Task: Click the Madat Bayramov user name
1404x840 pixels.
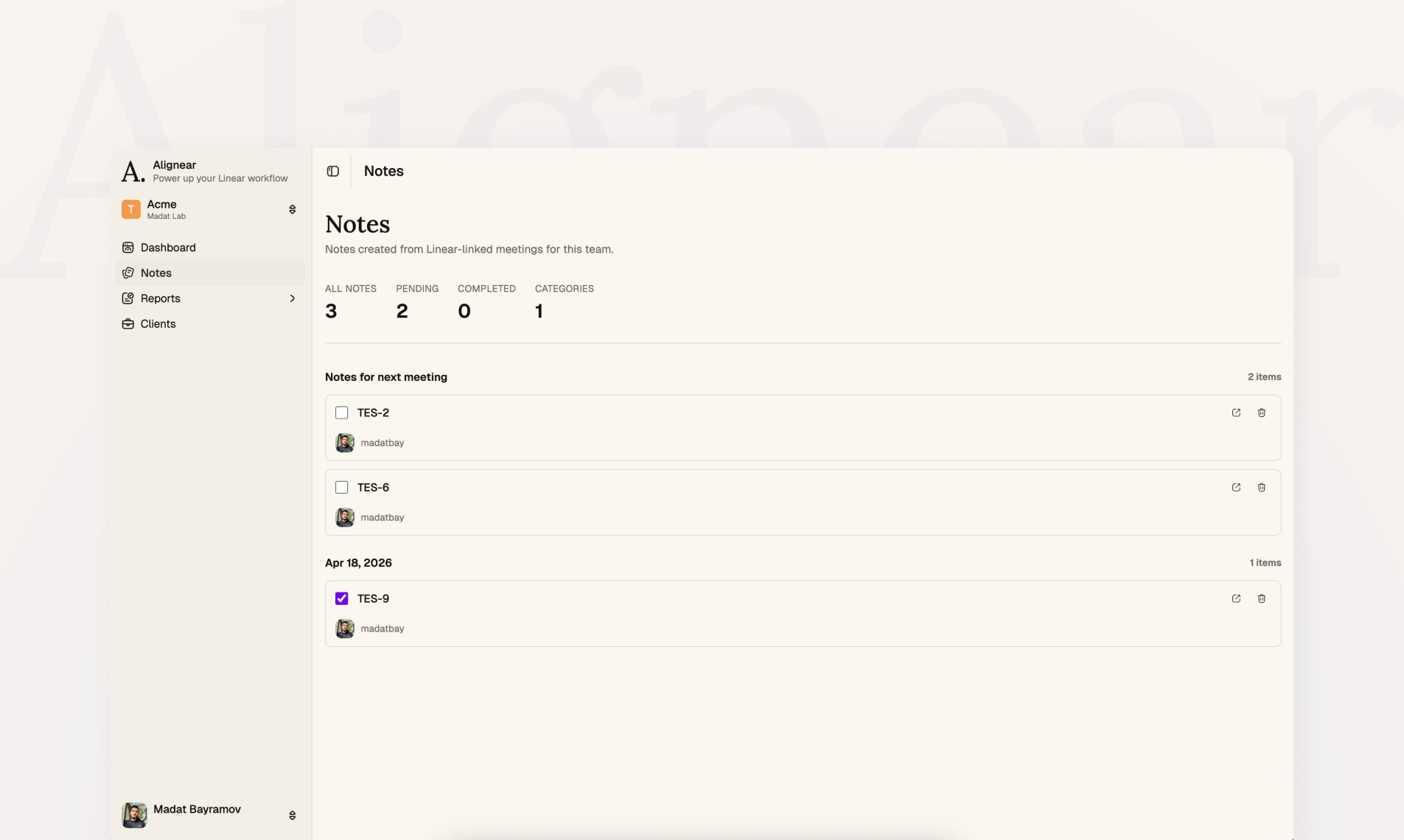Action: click(x=197, y=809)
